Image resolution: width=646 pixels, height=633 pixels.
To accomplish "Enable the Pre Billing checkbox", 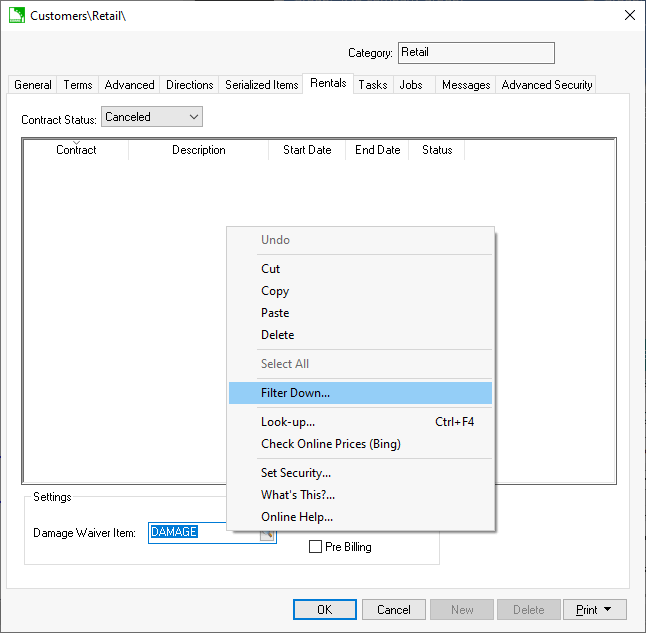I will (x=316, y=547).
